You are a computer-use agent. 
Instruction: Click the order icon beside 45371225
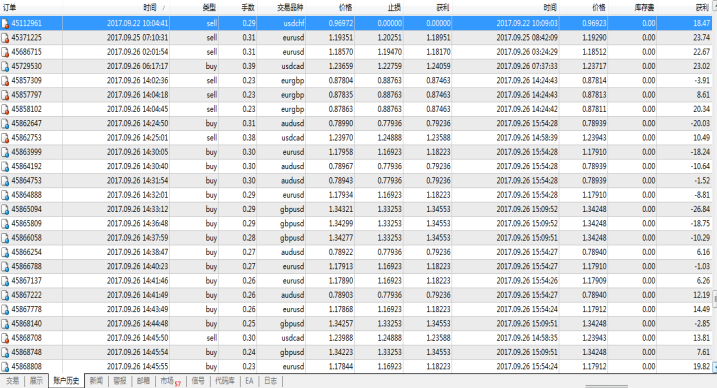5,38
